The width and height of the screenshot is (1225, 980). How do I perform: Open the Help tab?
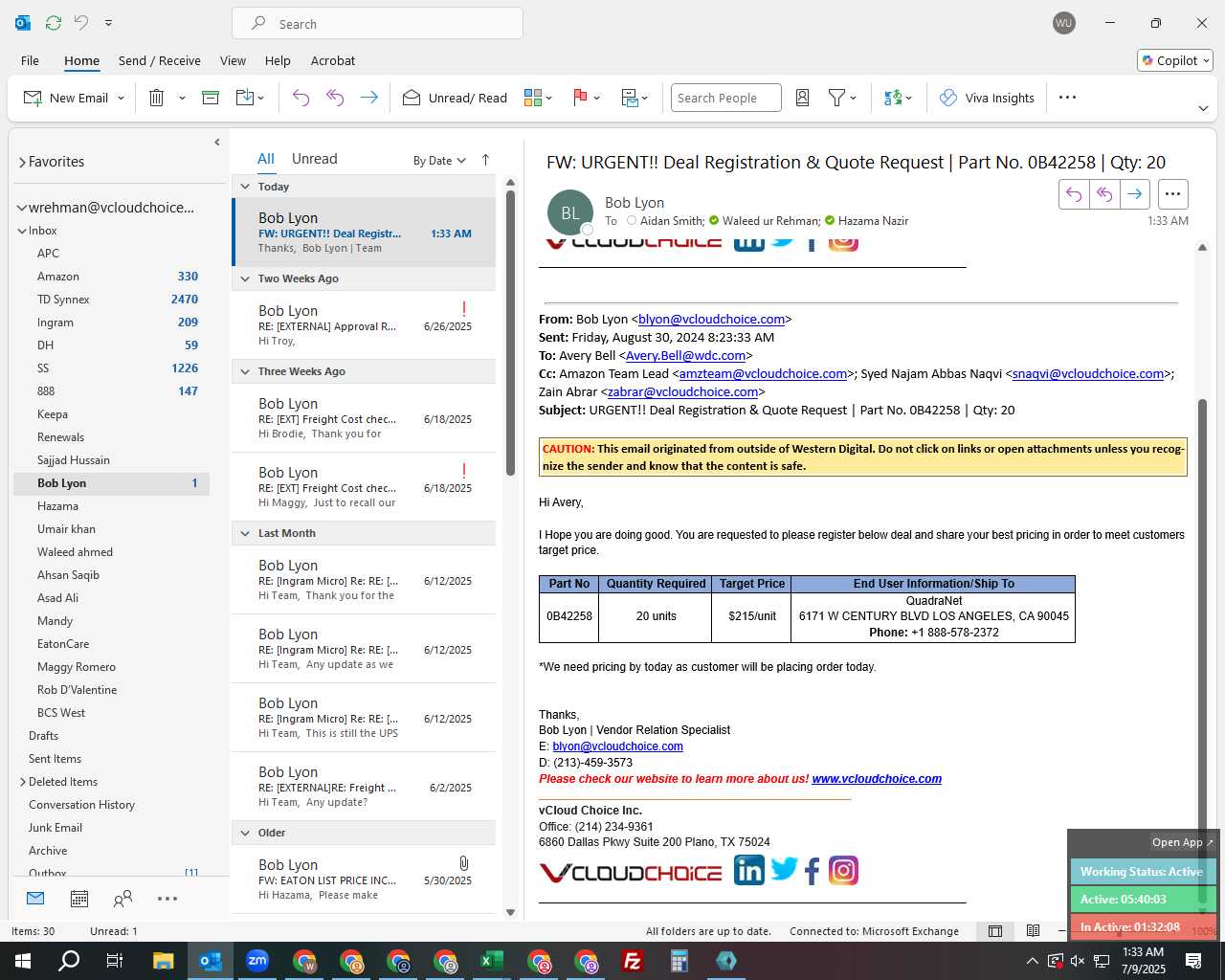click(278, 60)
